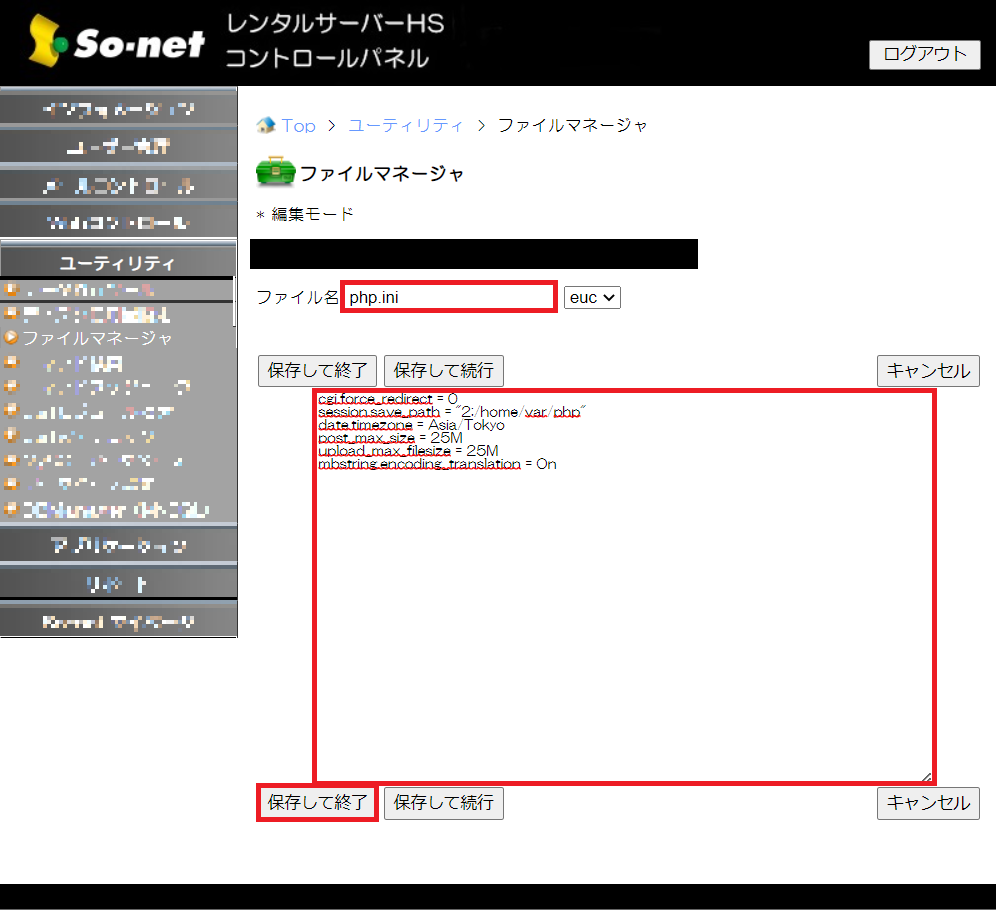Screen dimensions: 996x910
Task: Select the ユーティリティ sidebar menu header
Action: pyautogui.click(x=118, y=263)
